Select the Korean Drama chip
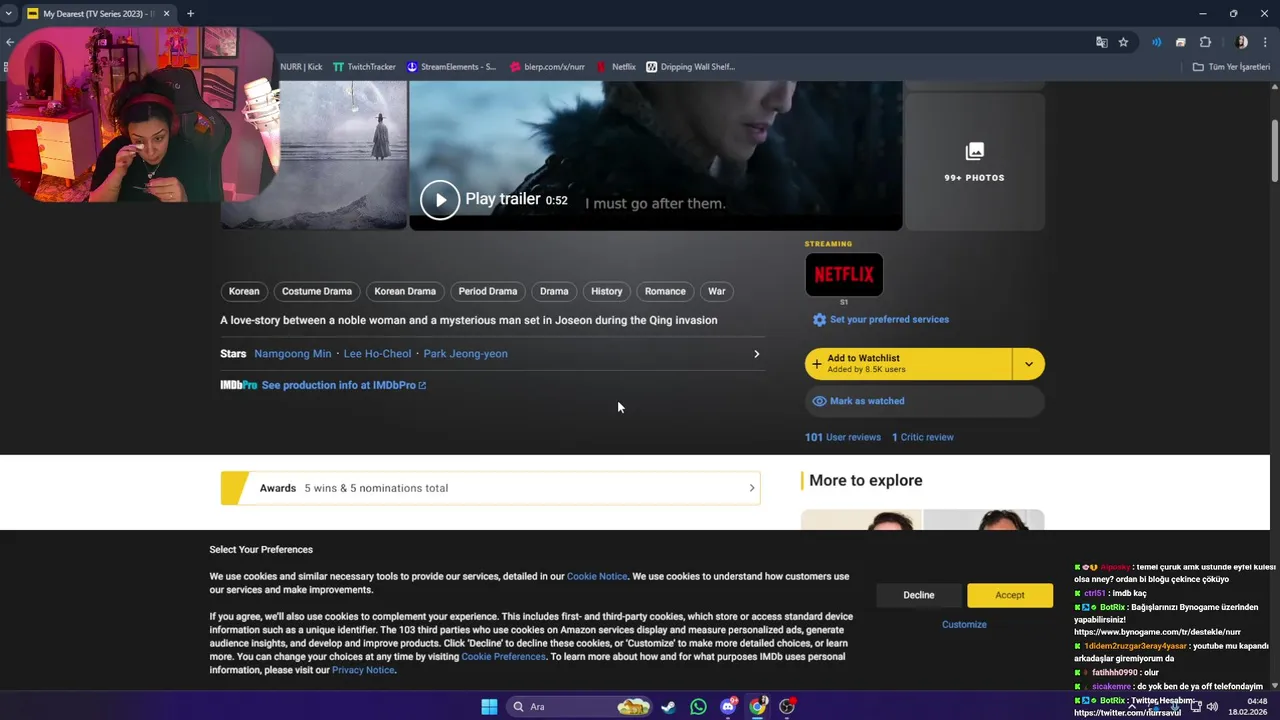 pos(405,291)
